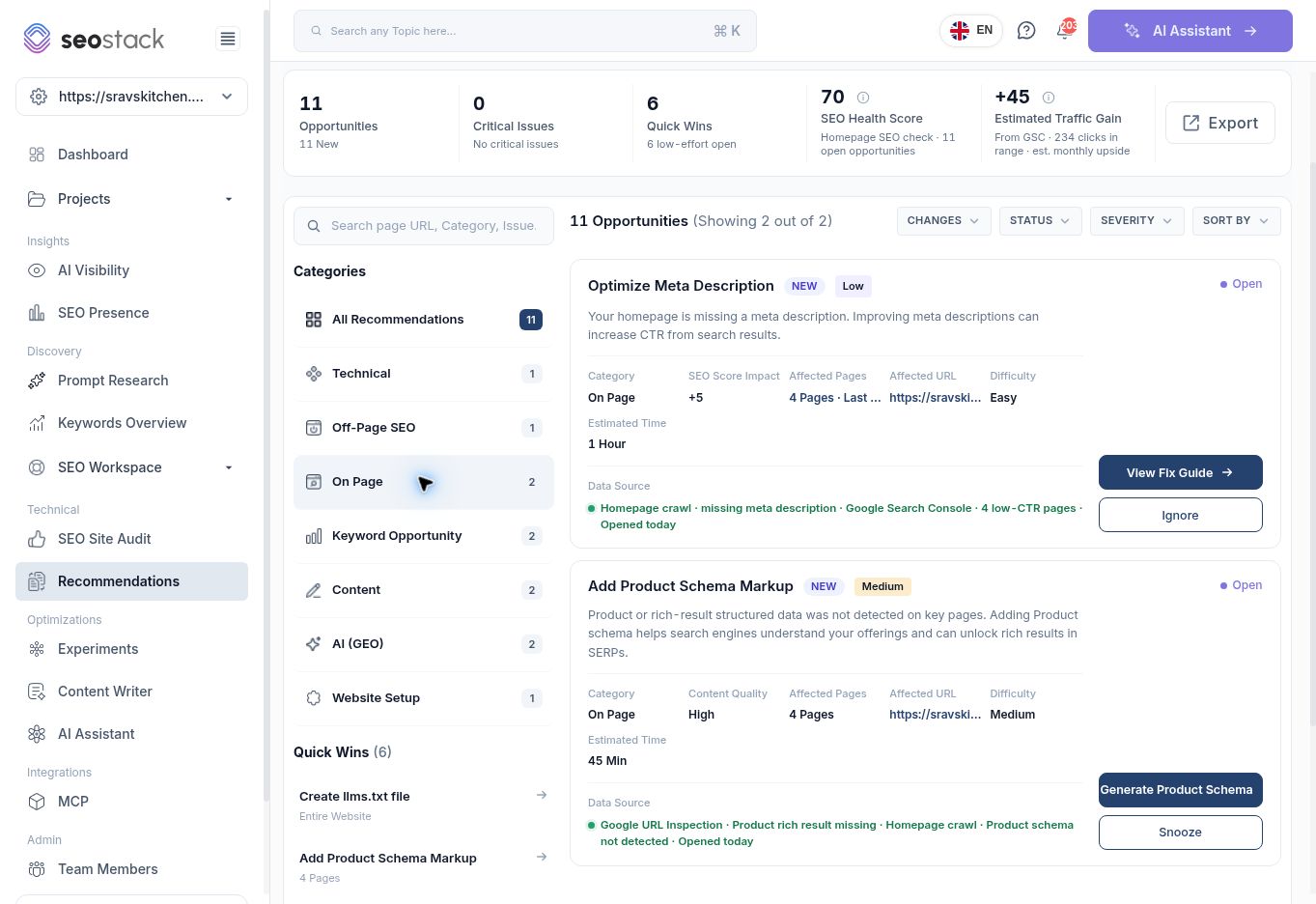Click the Export button

pyautogui.click(x=1220, y=123)
